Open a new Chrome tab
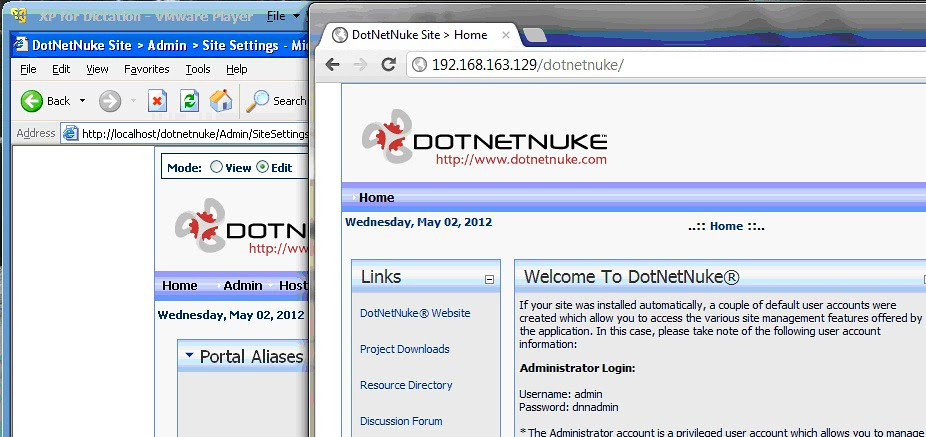 point(535,35)
